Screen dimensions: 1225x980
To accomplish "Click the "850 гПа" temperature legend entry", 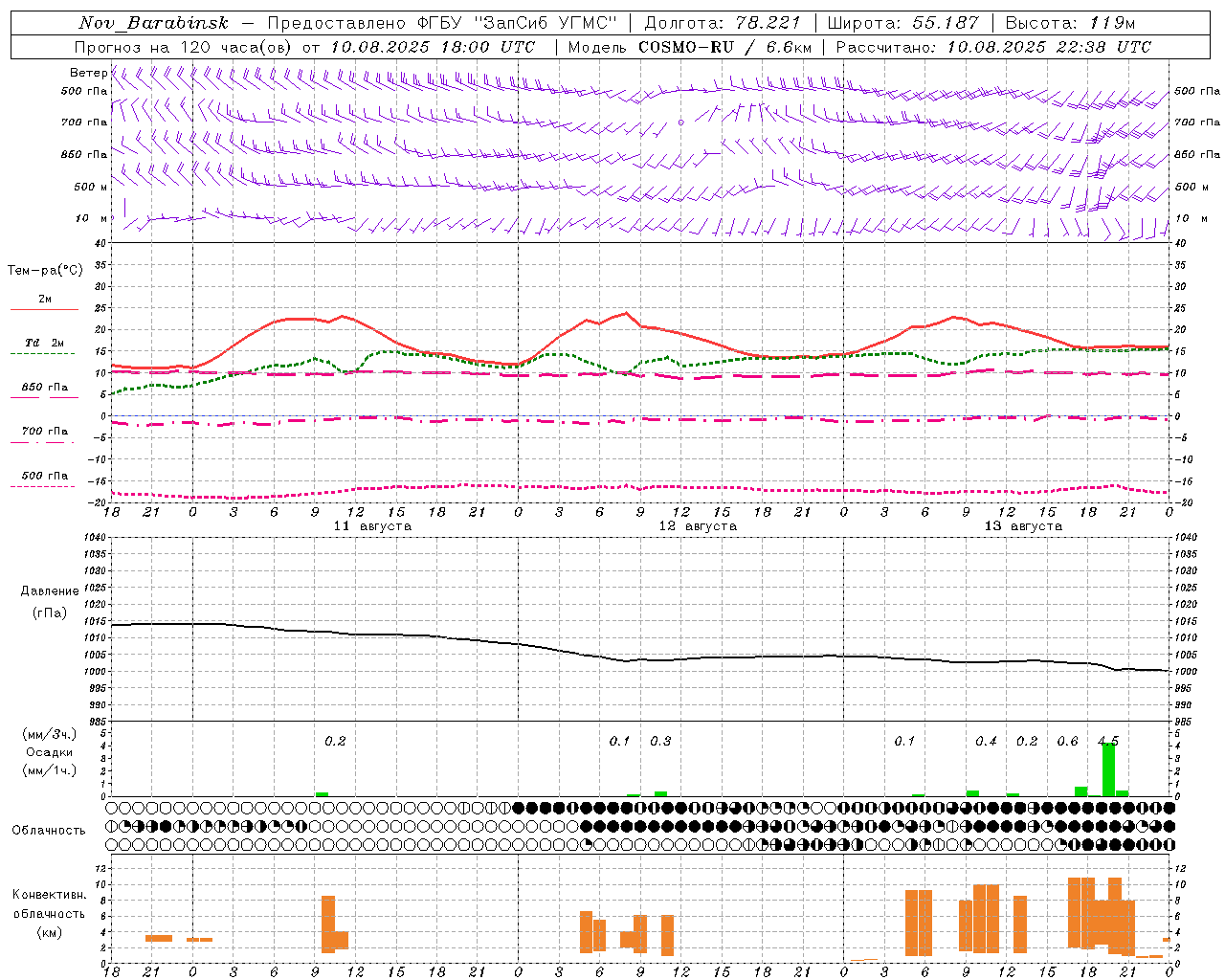I will coord(45,388).
